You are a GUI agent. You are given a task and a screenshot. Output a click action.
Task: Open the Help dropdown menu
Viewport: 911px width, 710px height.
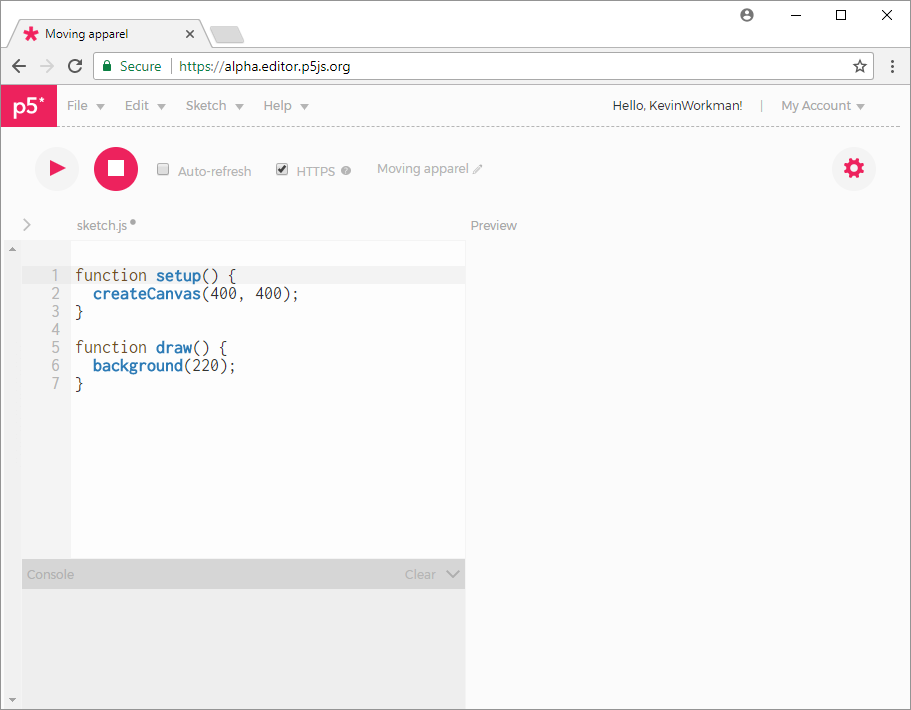point(285,106)
